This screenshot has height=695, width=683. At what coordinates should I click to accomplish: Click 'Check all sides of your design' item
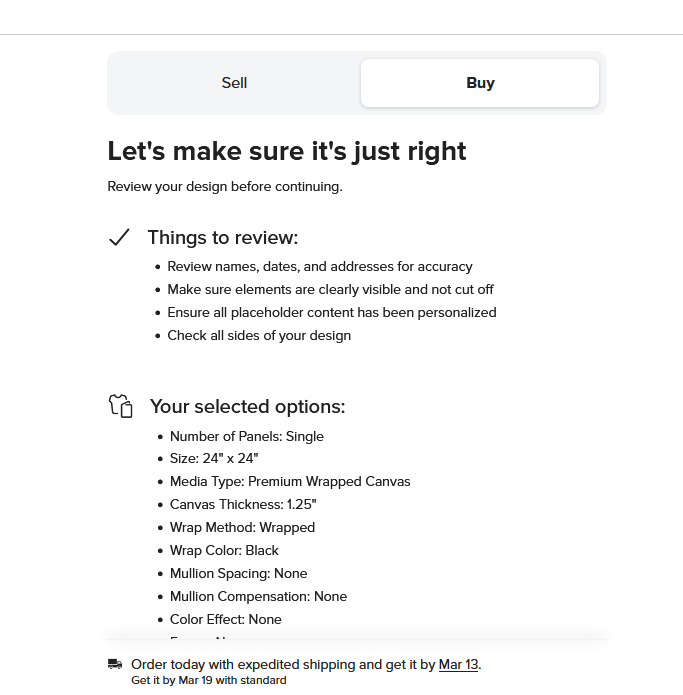point(259,336)
